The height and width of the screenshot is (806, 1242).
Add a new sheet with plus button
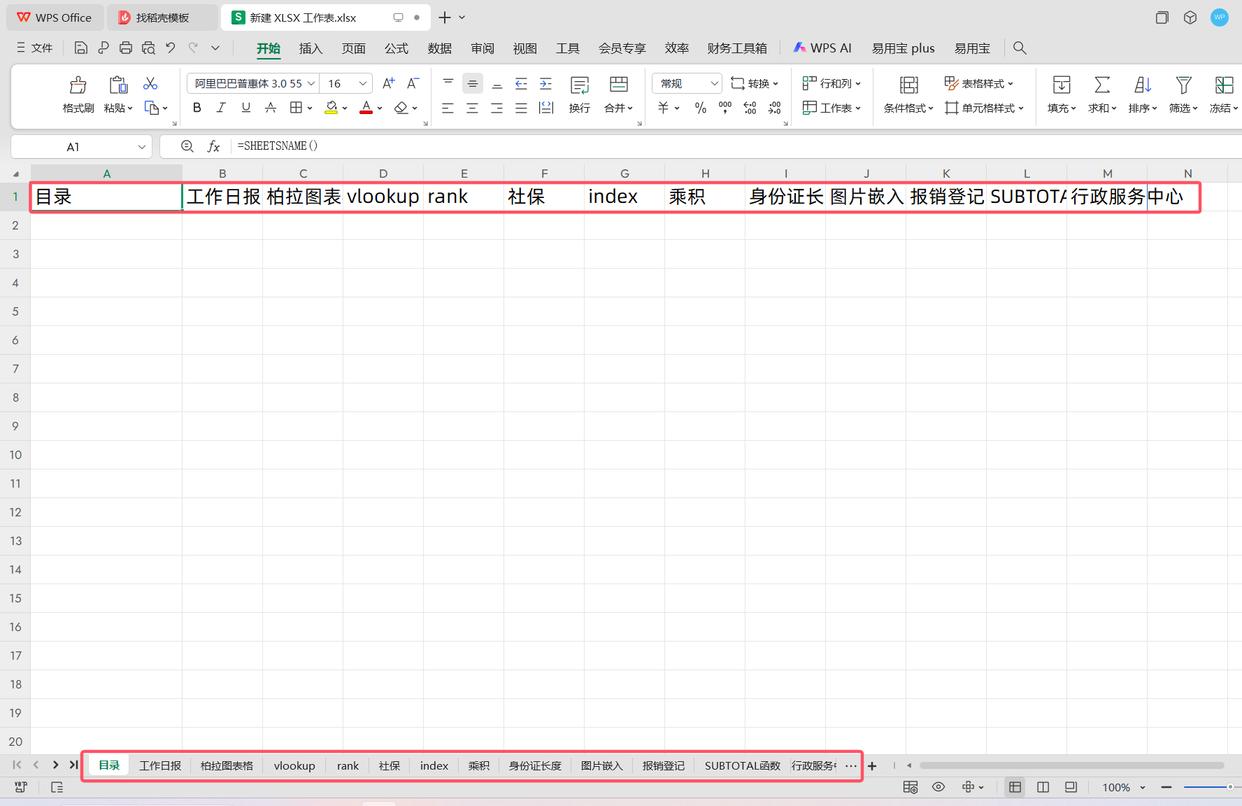872,766
